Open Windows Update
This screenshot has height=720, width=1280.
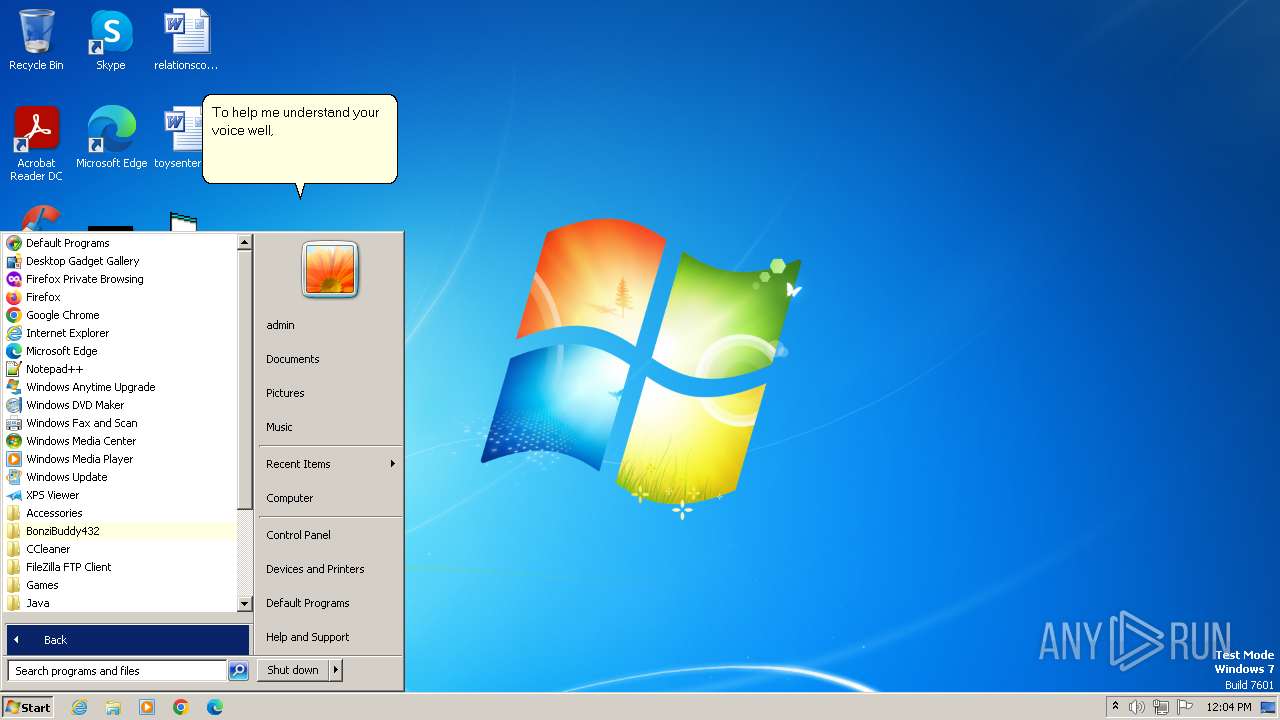coord(121,477)
